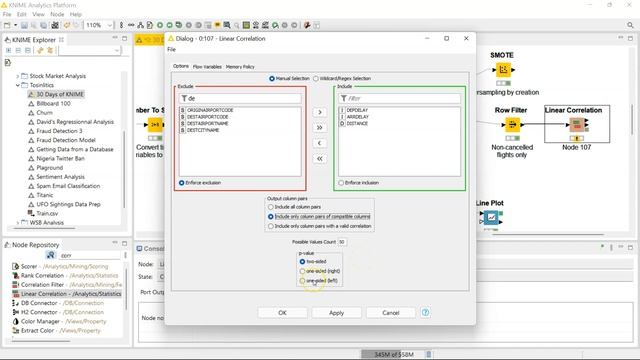
Task: Click the OK button
Action: [x=282, y=313]
